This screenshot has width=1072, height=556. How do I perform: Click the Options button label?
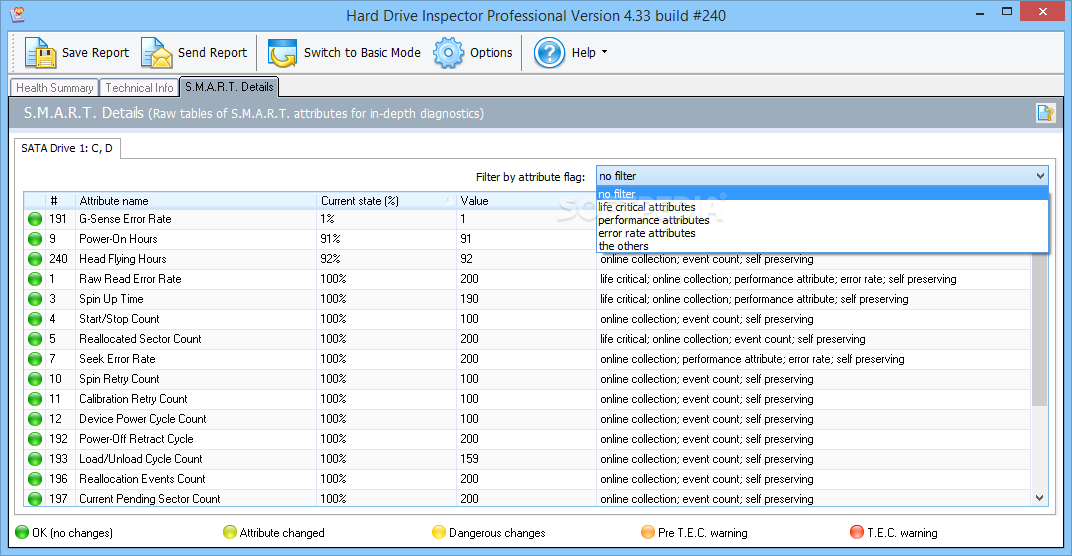[x=491, y=53]
